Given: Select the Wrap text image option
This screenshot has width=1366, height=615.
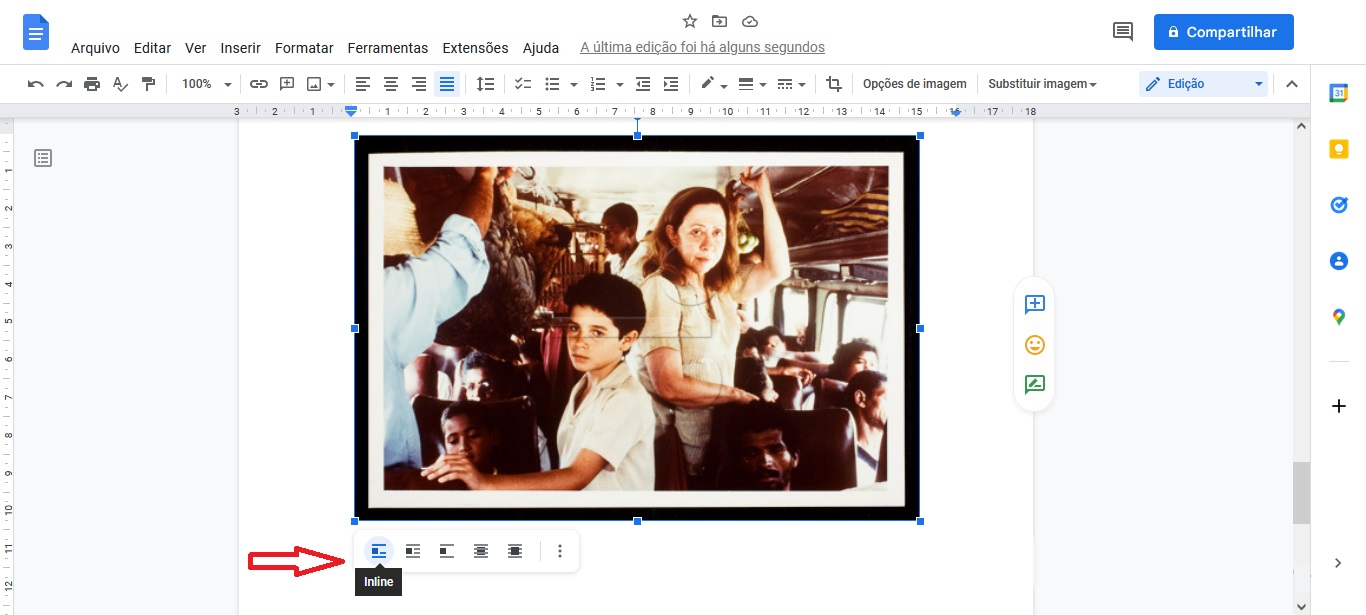Looking at the screenshot, I should 413,551.
